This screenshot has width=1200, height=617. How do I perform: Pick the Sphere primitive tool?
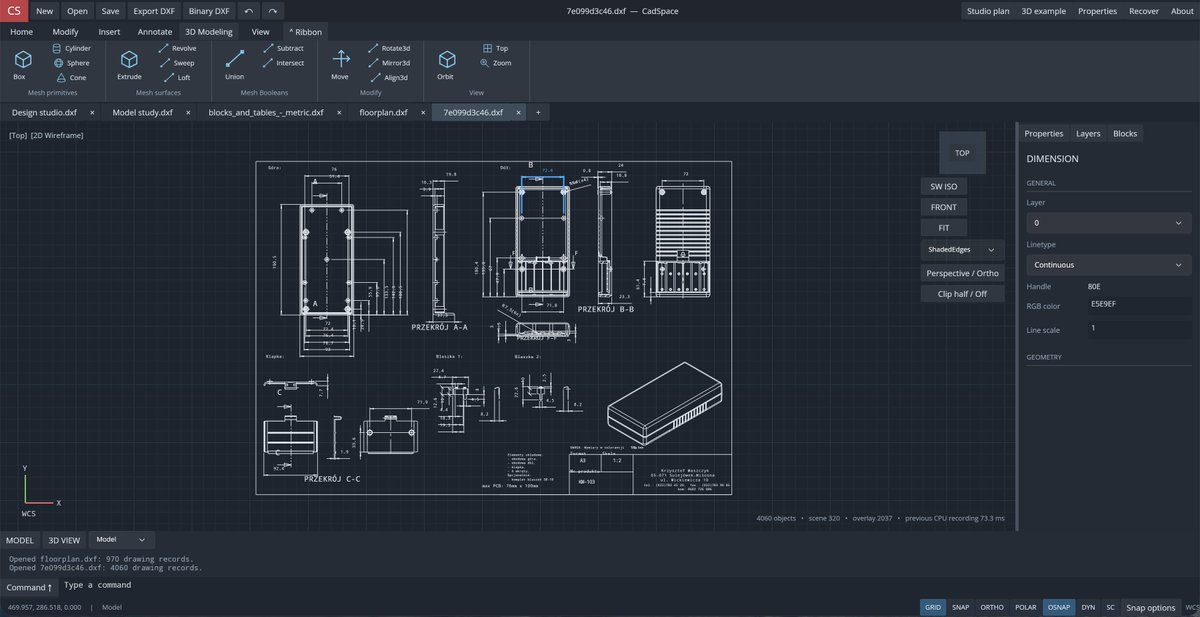point(71,63)
